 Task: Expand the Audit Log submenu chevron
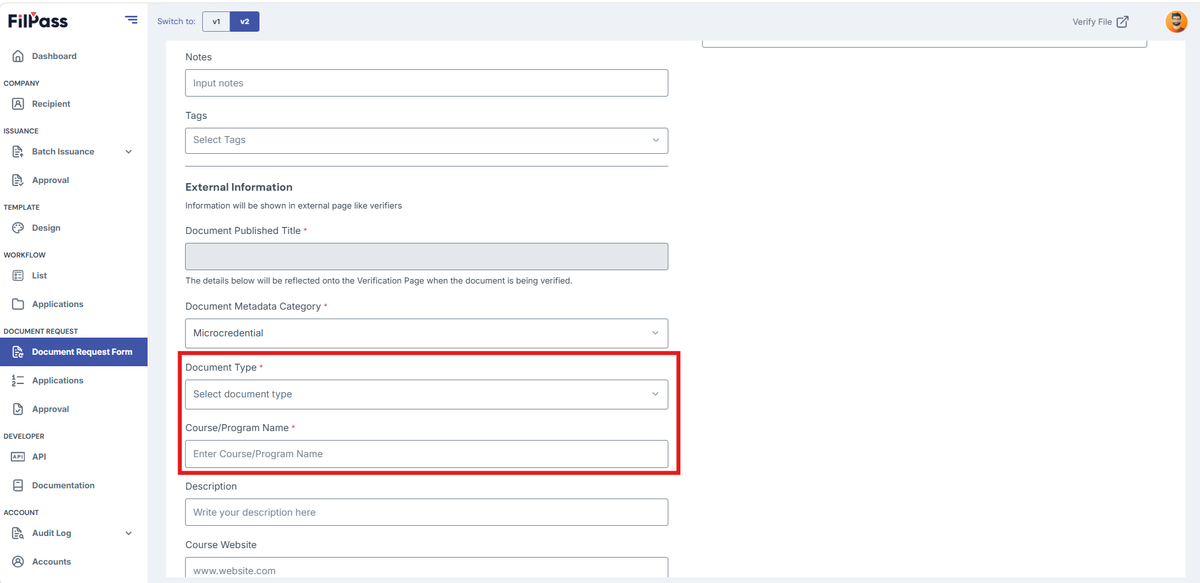click(x=128, y=533)
